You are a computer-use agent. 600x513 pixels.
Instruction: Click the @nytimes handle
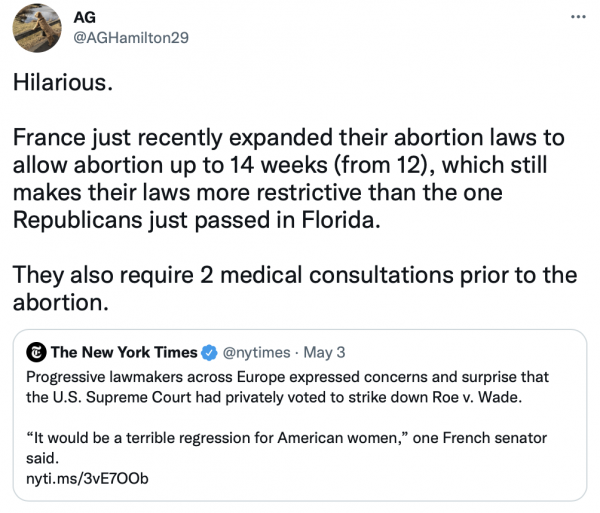click(x=258, y=352)
